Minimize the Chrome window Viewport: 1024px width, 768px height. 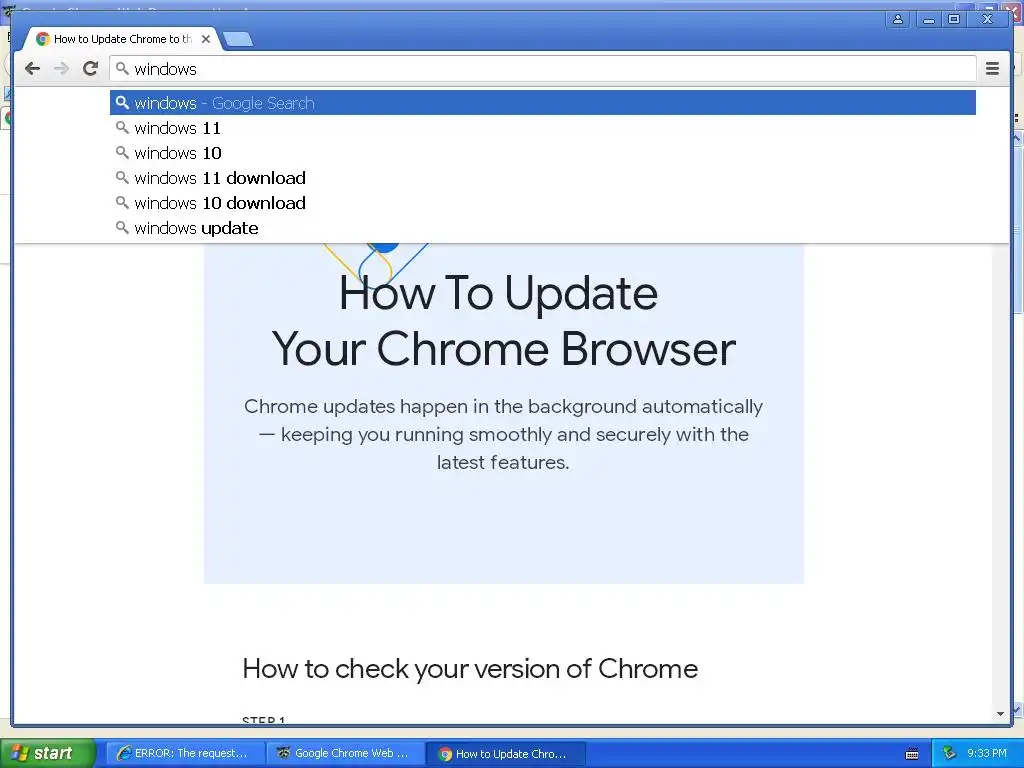coord(928,20)
